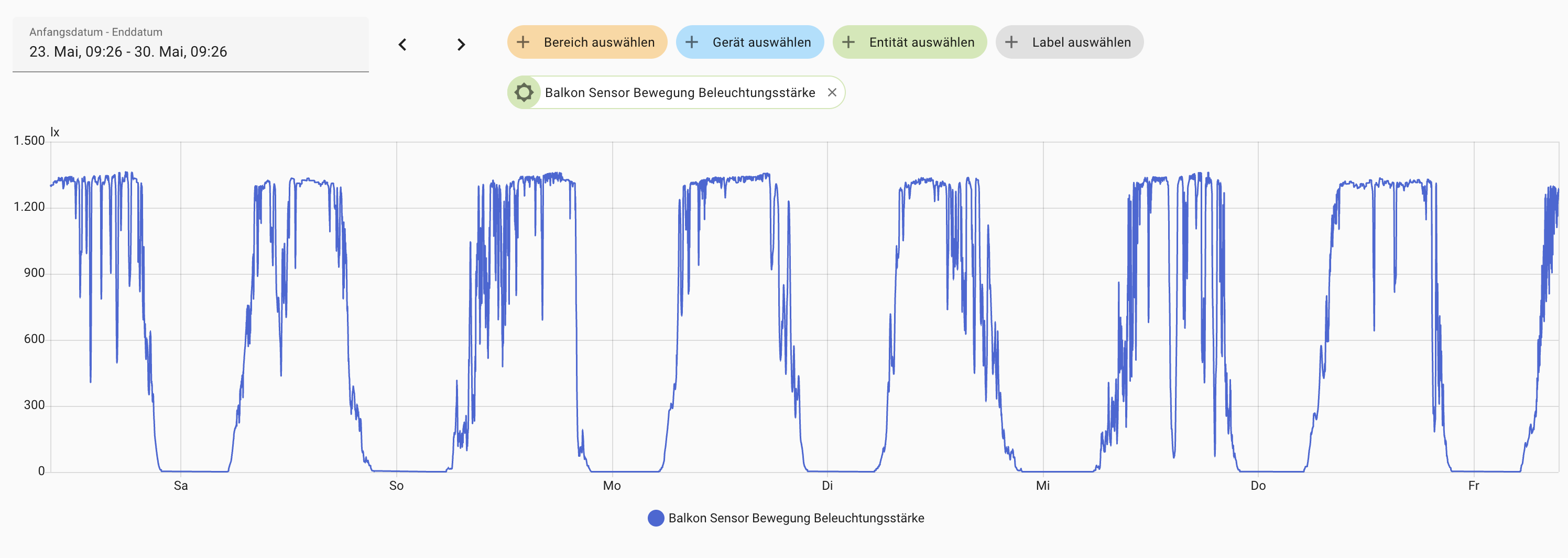This screenshot has height=558, width=1568.
Task: Click legend text Balkon Sensor Bewegung Beleuchtungsstärke
Action: pos(796,518)
